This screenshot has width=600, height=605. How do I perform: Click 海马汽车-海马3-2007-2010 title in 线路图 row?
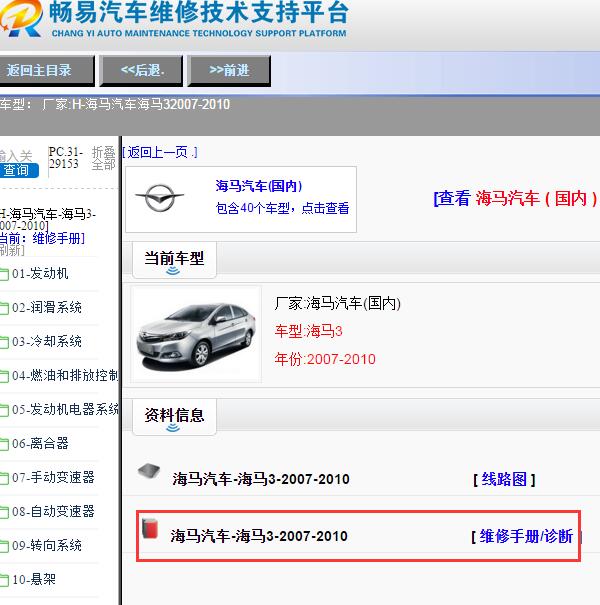pos(261,479)
